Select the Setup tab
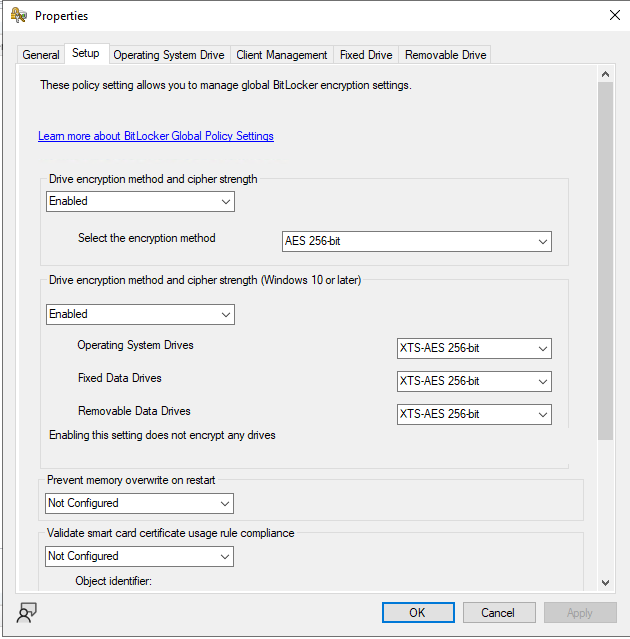Image resolution: width=630 pixels, height=639 pixels. [x=86, y=53]
